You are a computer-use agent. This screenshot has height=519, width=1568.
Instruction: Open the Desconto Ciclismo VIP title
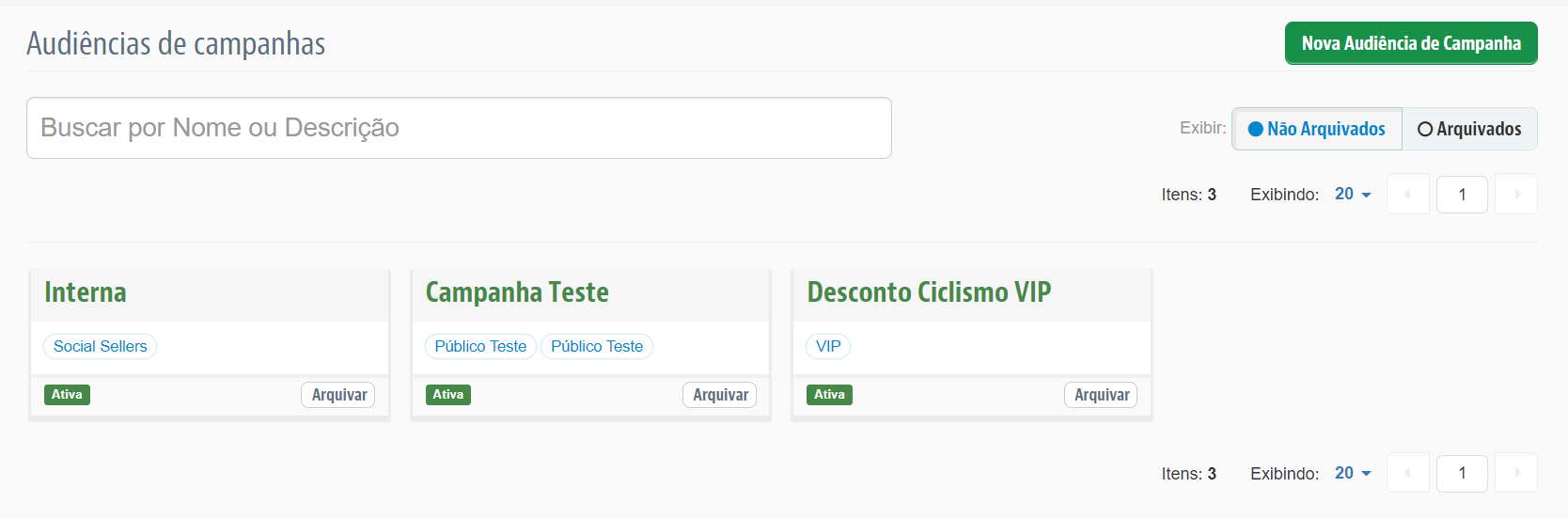(x=929, y=292)
